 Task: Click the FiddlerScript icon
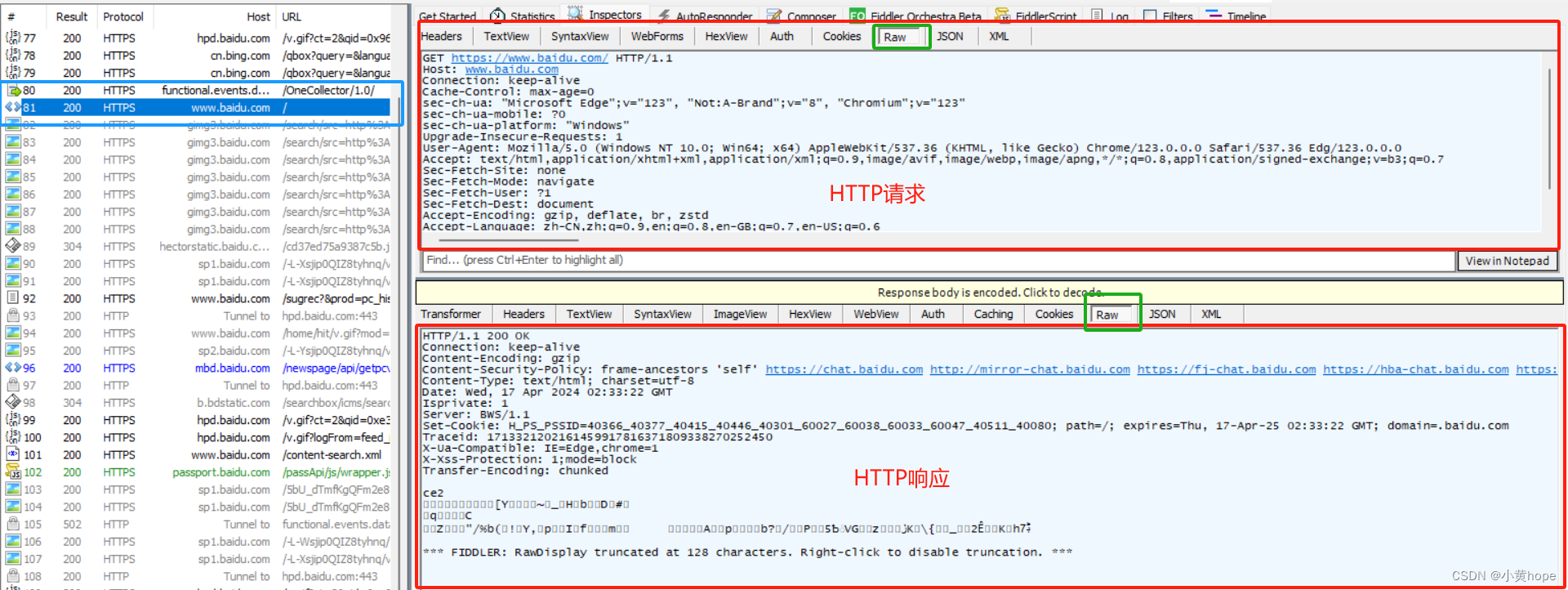1002,16
